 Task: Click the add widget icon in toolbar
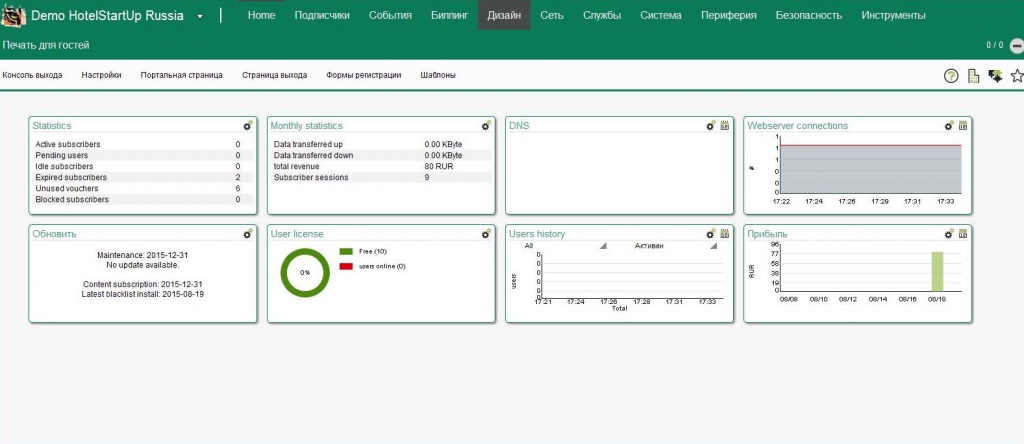pyautogui.click(x=995, y=76)
